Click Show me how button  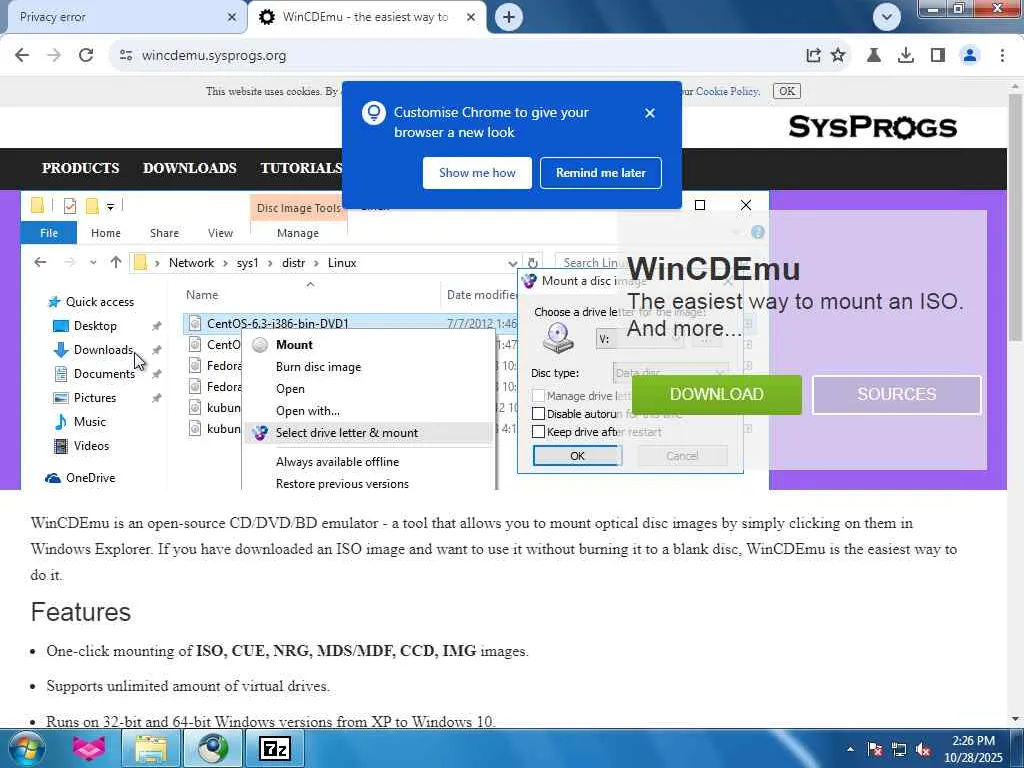point(477,173)
